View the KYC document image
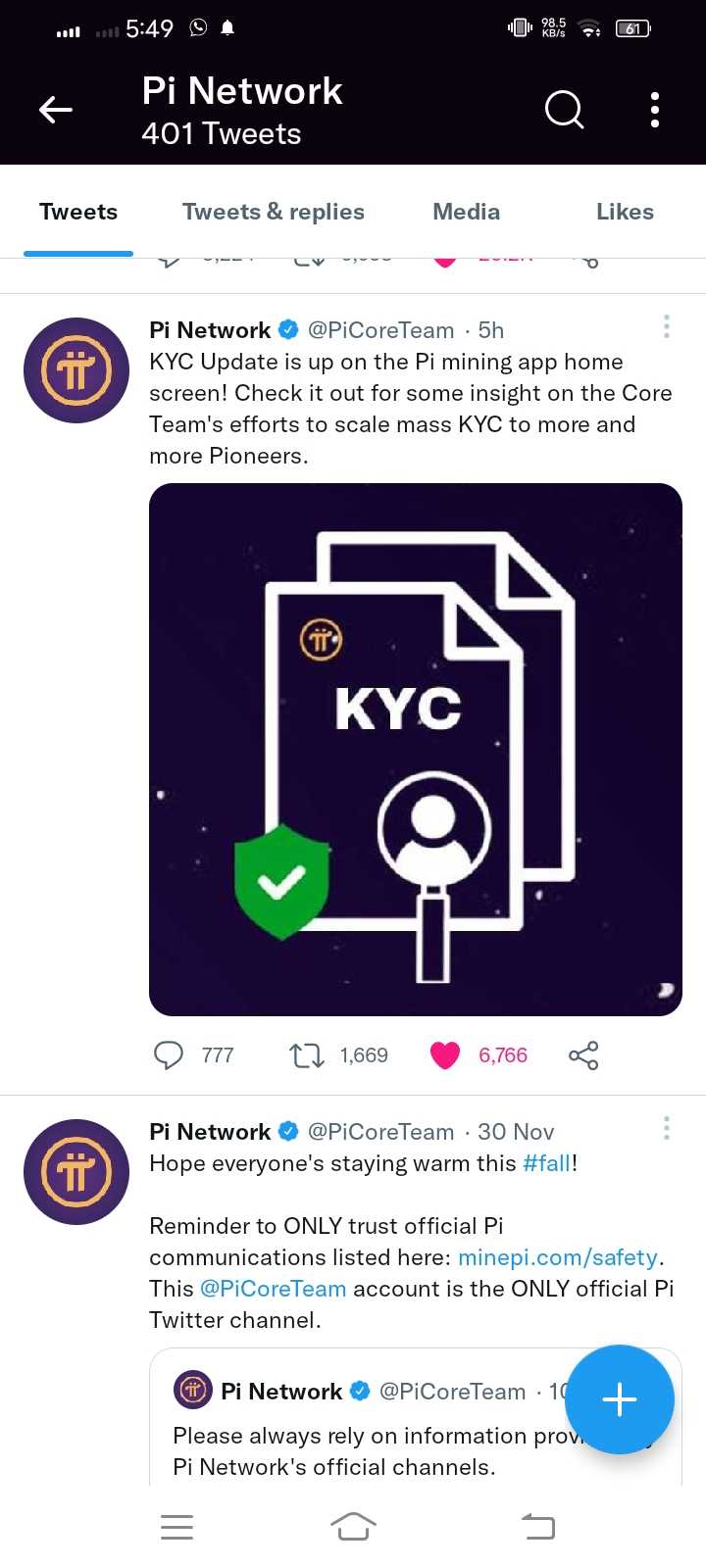 click(x=416, y=750)
